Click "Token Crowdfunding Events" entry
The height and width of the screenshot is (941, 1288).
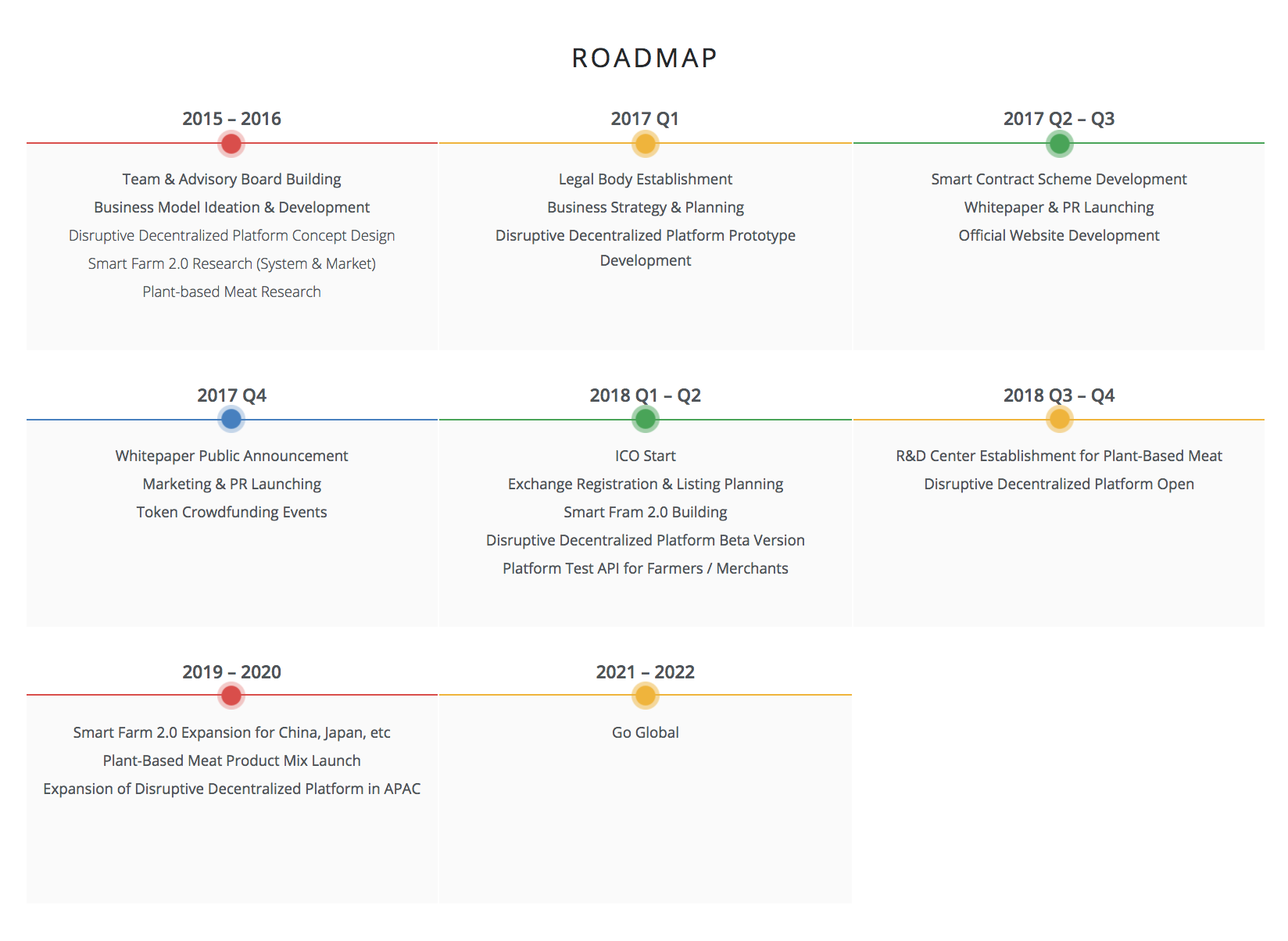point(231,512)
